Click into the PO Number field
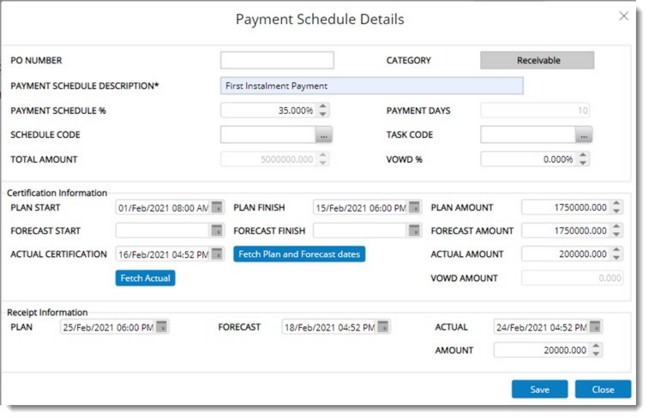Viewport: 649px width, 418px height. point(277,61)
